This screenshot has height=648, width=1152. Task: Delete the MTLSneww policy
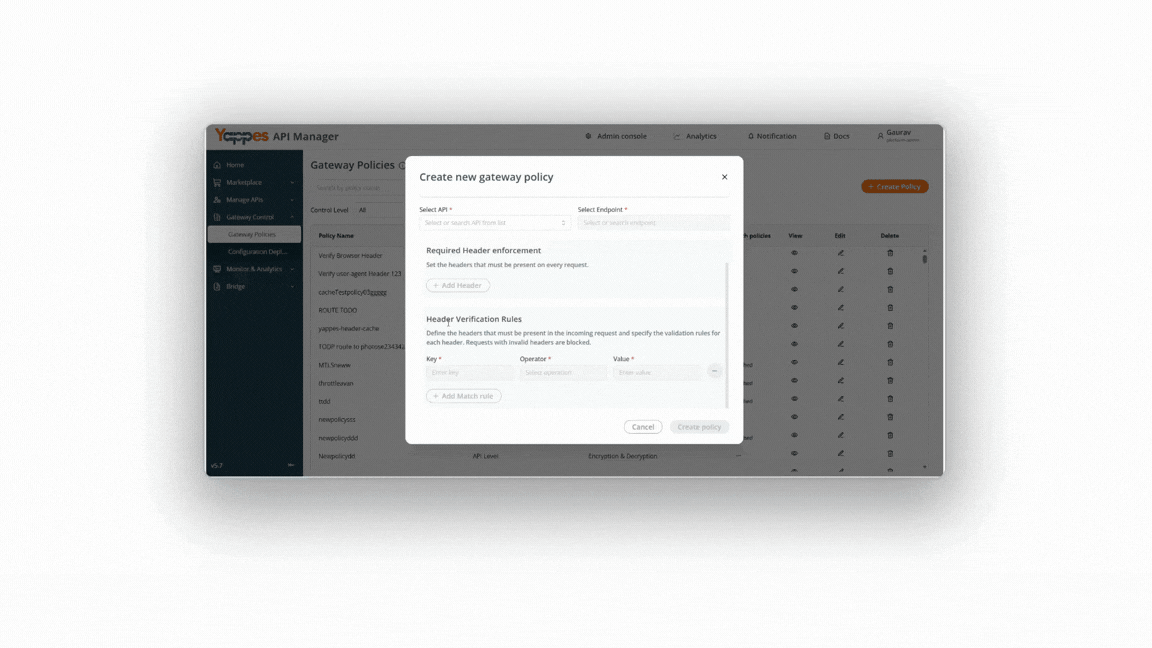click(890, 362)
